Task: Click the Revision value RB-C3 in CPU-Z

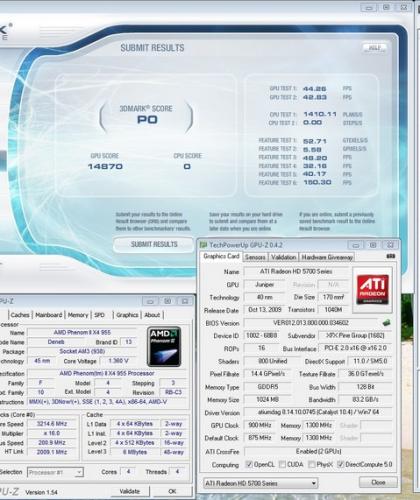Action: (173, 392)
